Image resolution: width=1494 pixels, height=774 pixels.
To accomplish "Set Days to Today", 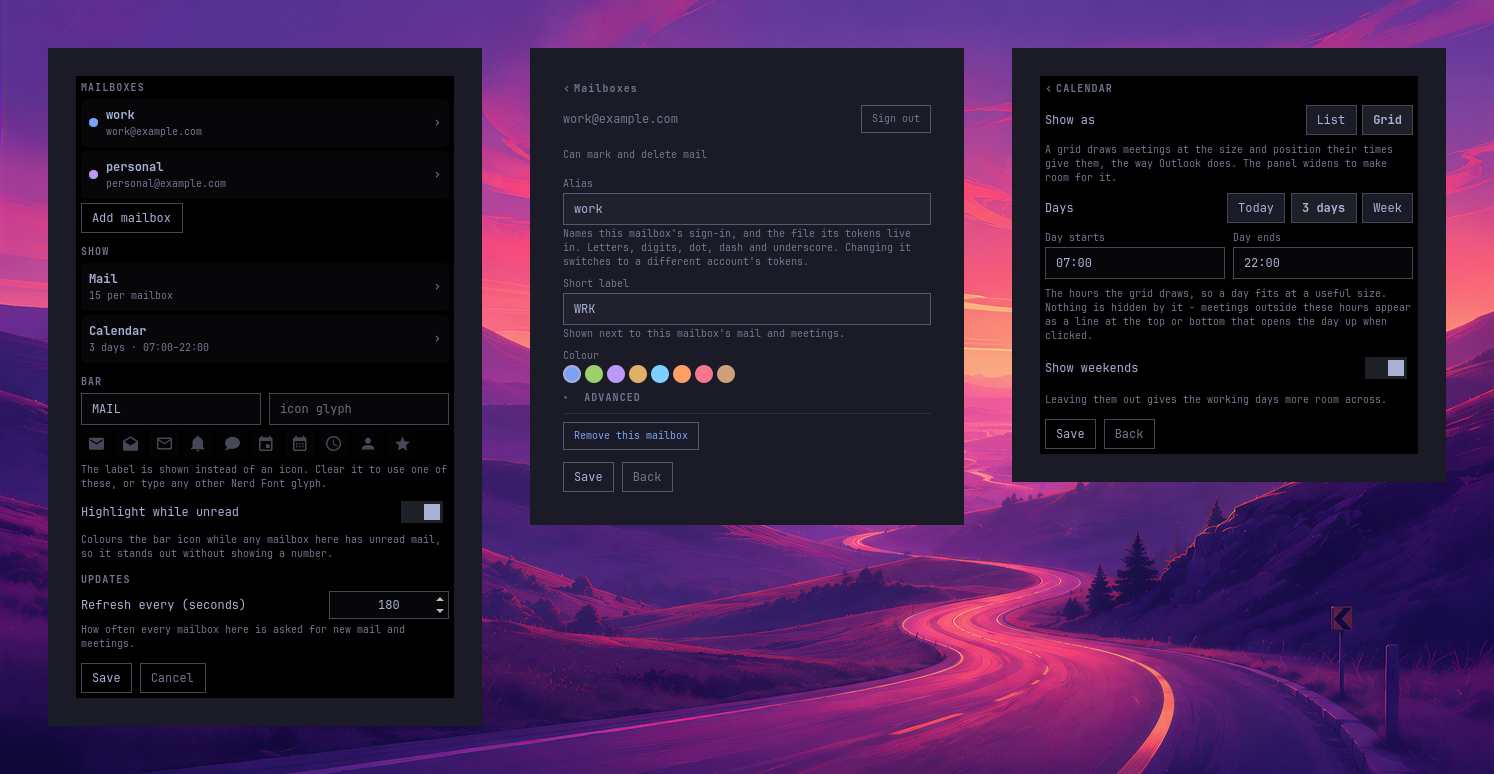I will coord(1256,208).
